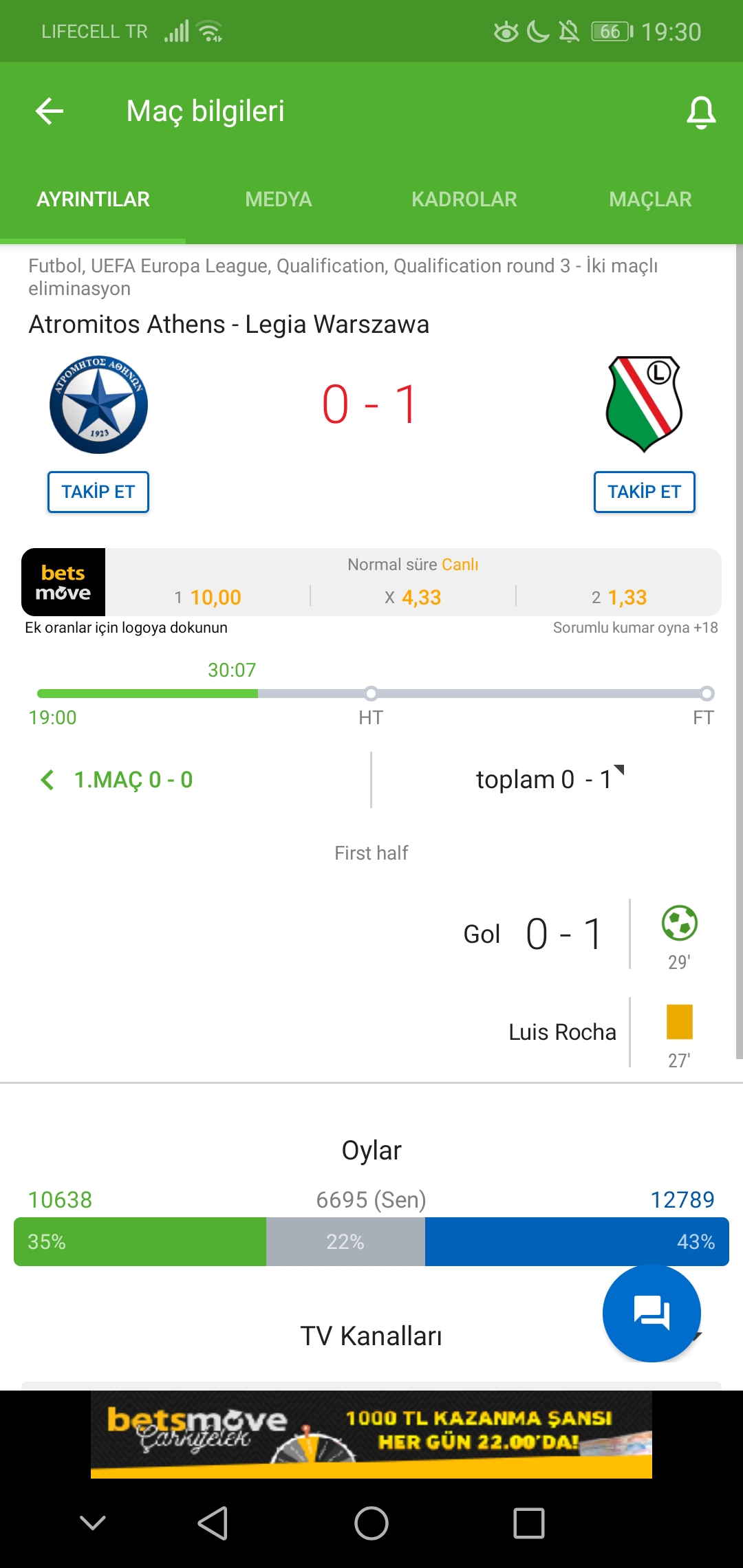Tap the notification bell icon
Image resolution: width=743 pixels, height=1568 pixels.
[x=701, y=112]
